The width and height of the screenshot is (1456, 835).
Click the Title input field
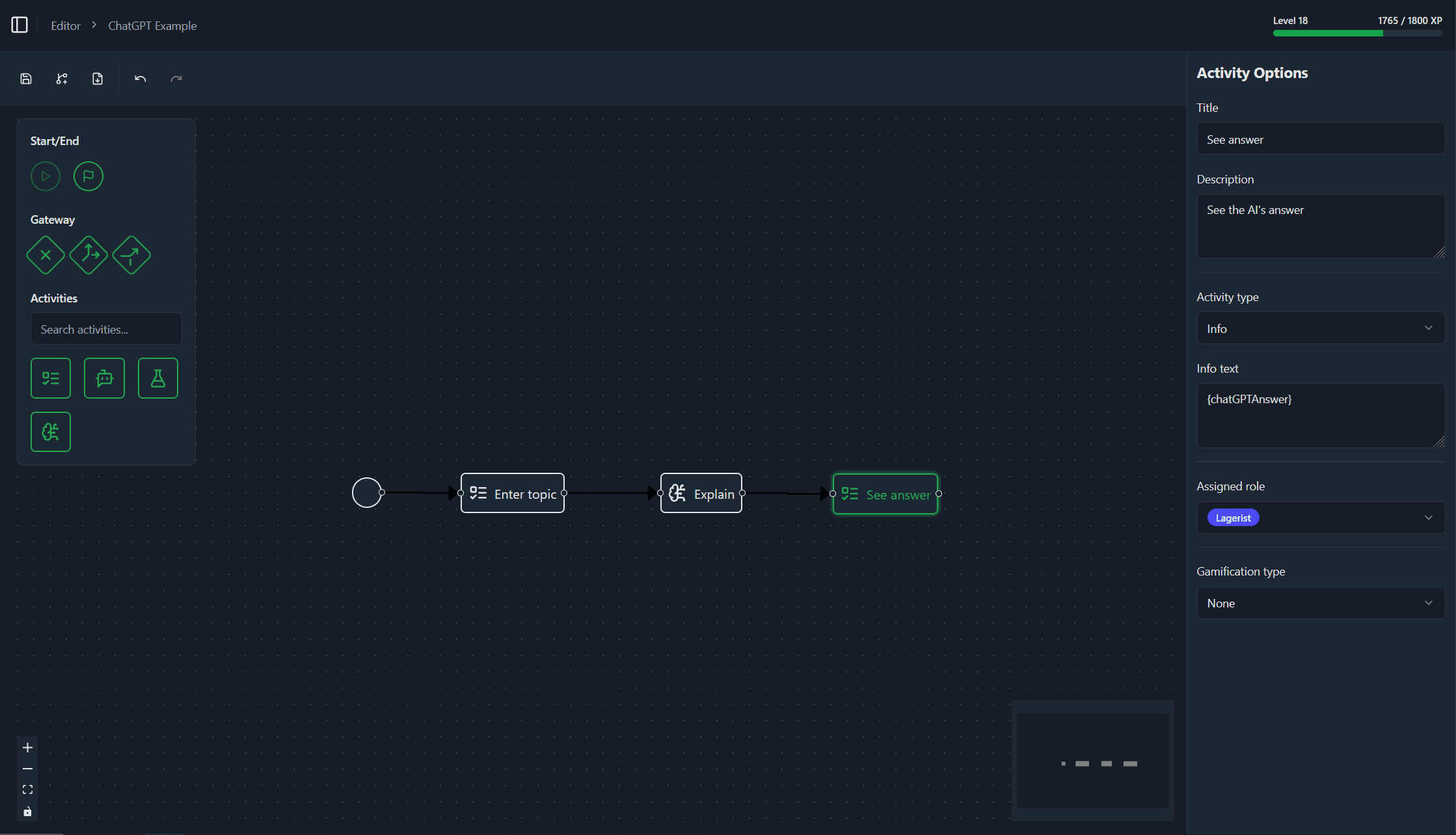pyautogui.click(x=1321, y=139)
